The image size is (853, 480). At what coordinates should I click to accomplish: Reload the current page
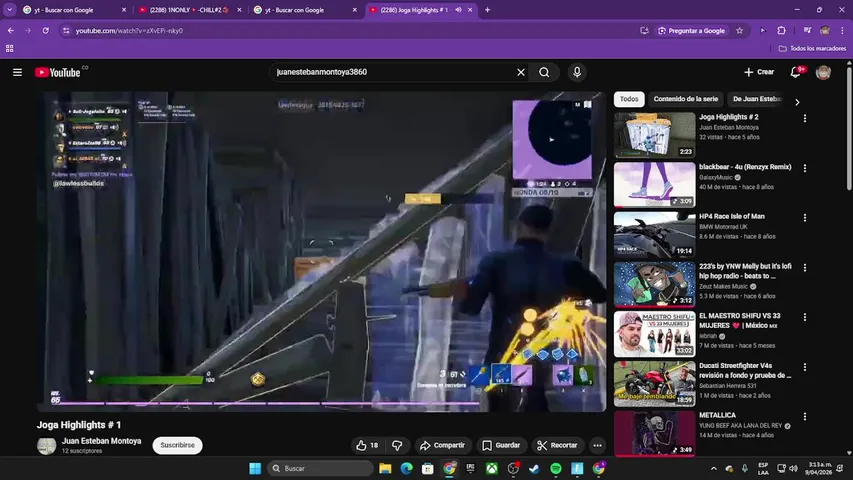(x=46, y=30)
